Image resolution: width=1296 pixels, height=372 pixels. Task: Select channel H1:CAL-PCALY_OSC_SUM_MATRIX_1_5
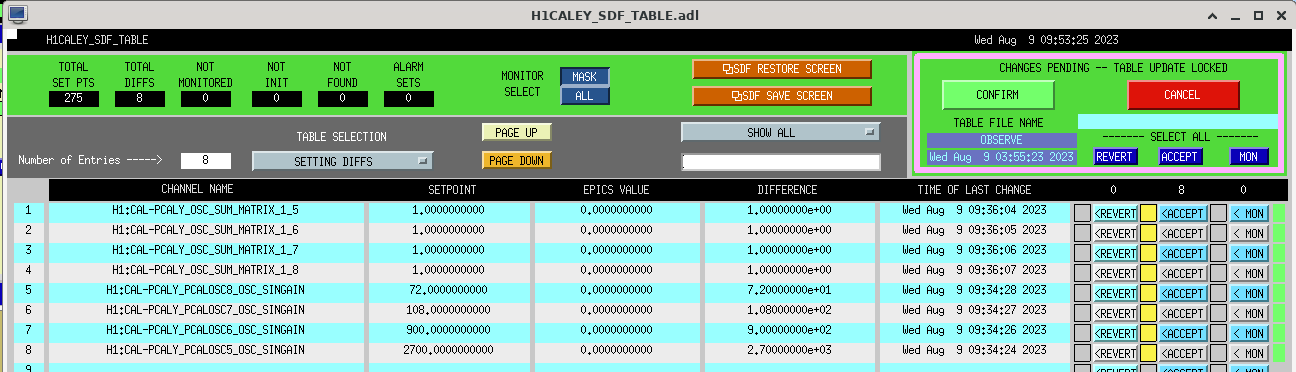pyautogui.click(x=206, y=211)
